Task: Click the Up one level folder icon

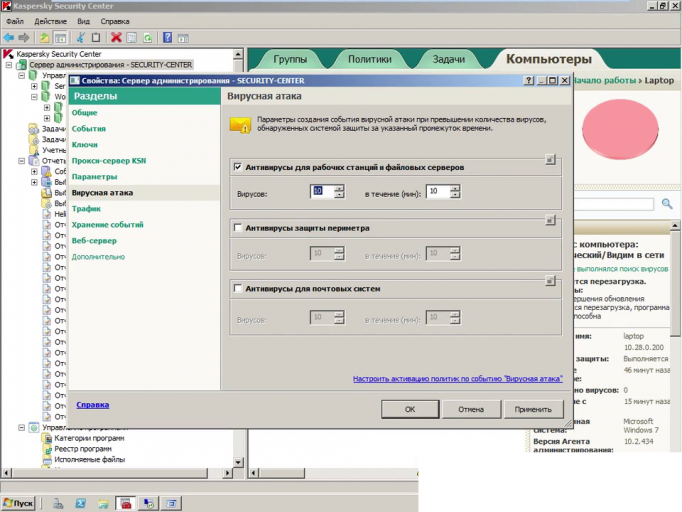Action: [x=44, y=38]
